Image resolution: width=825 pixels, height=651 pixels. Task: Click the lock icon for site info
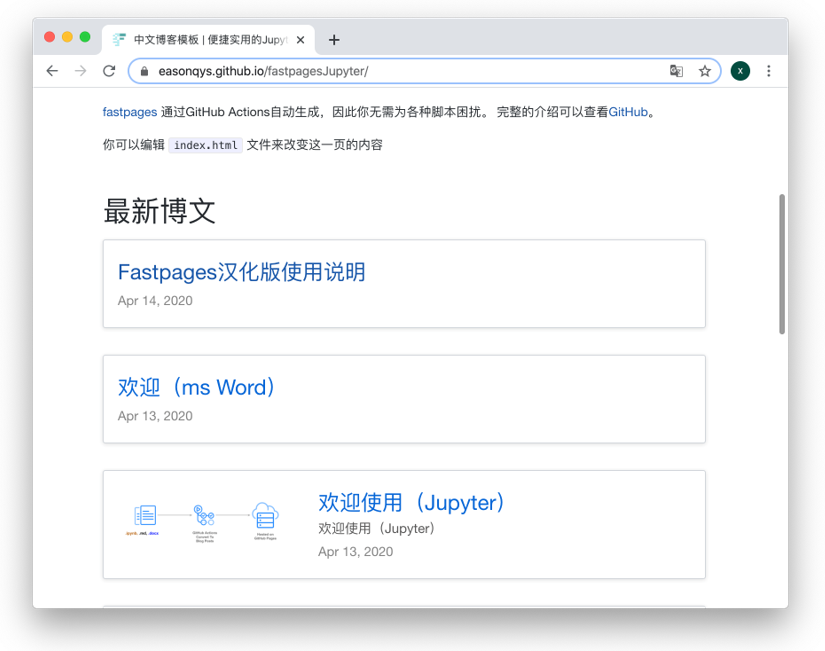tap(144, 71)
